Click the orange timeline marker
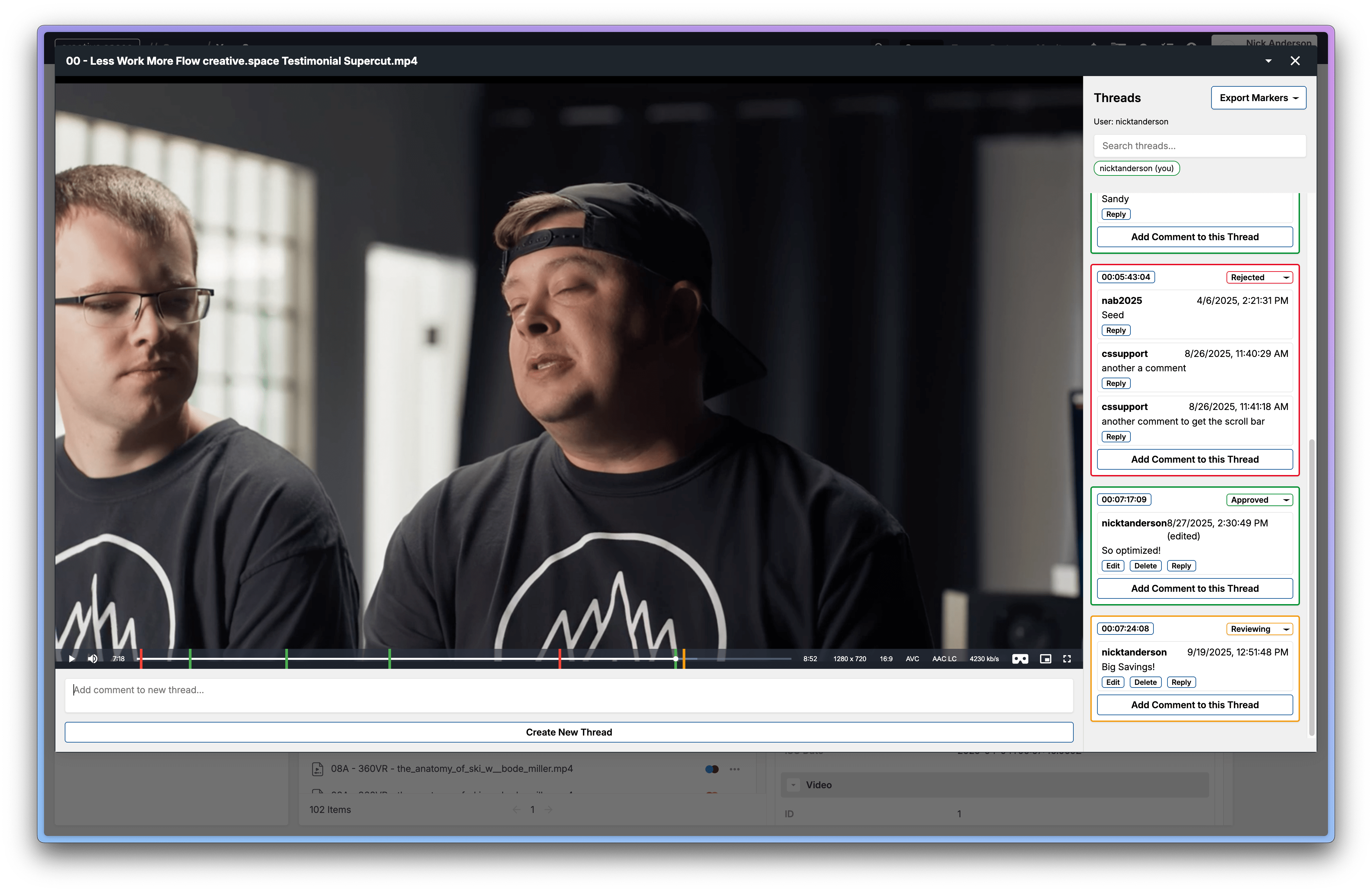This screenshot has height=892, width=1372. click(684, 658)
